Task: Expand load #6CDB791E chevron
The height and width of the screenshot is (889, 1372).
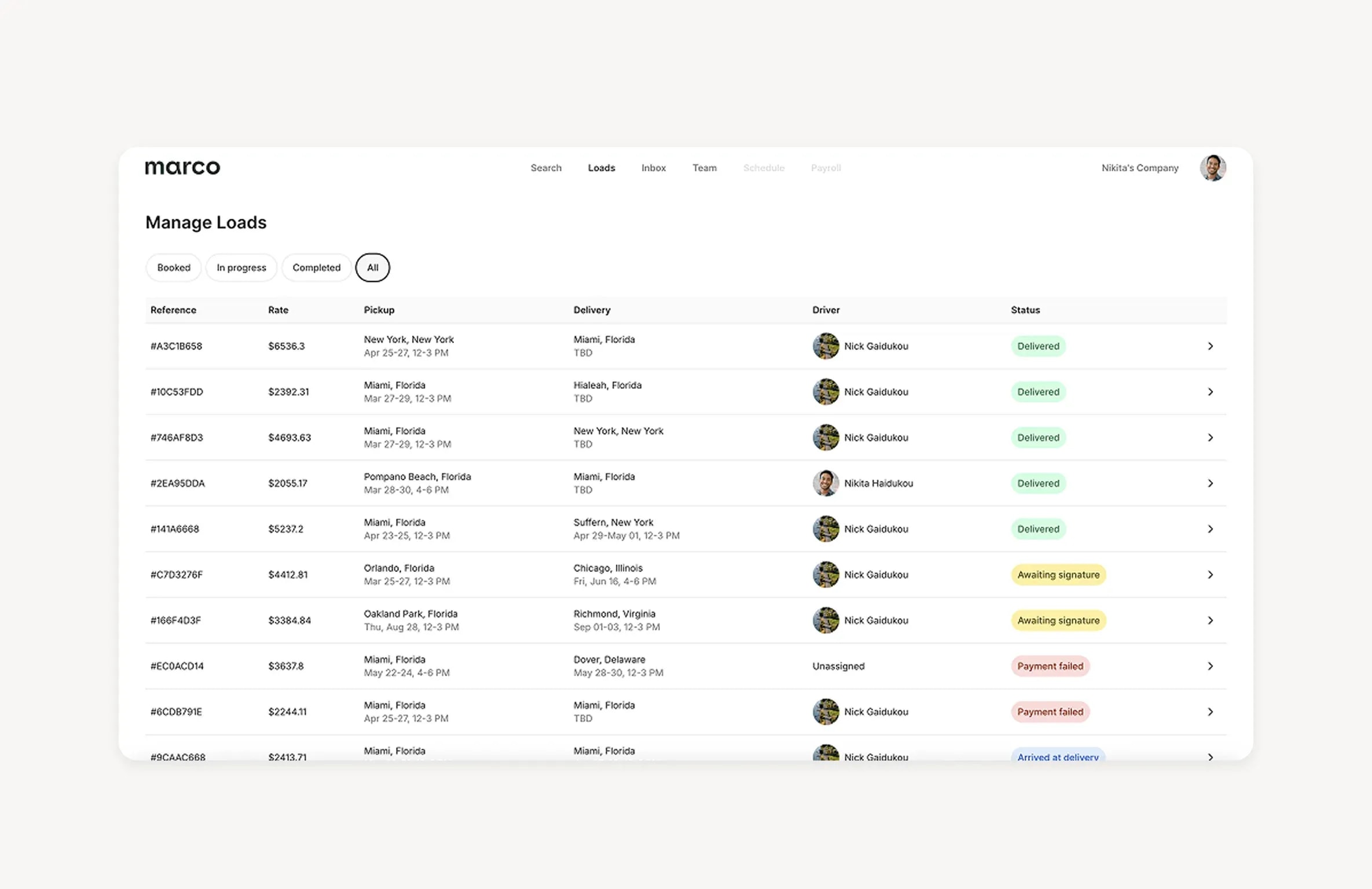Action: point(1210,712)
